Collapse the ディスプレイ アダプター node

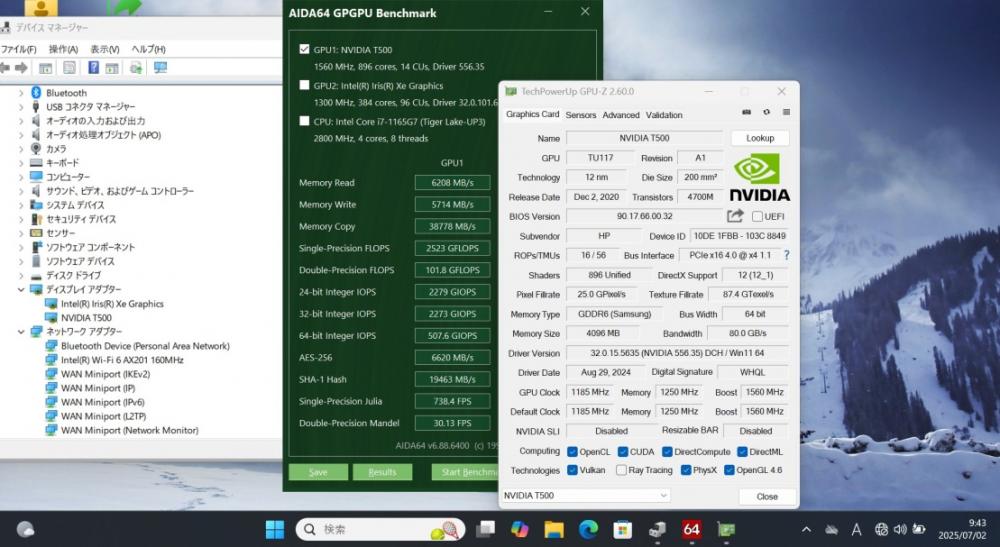point(21,289)
